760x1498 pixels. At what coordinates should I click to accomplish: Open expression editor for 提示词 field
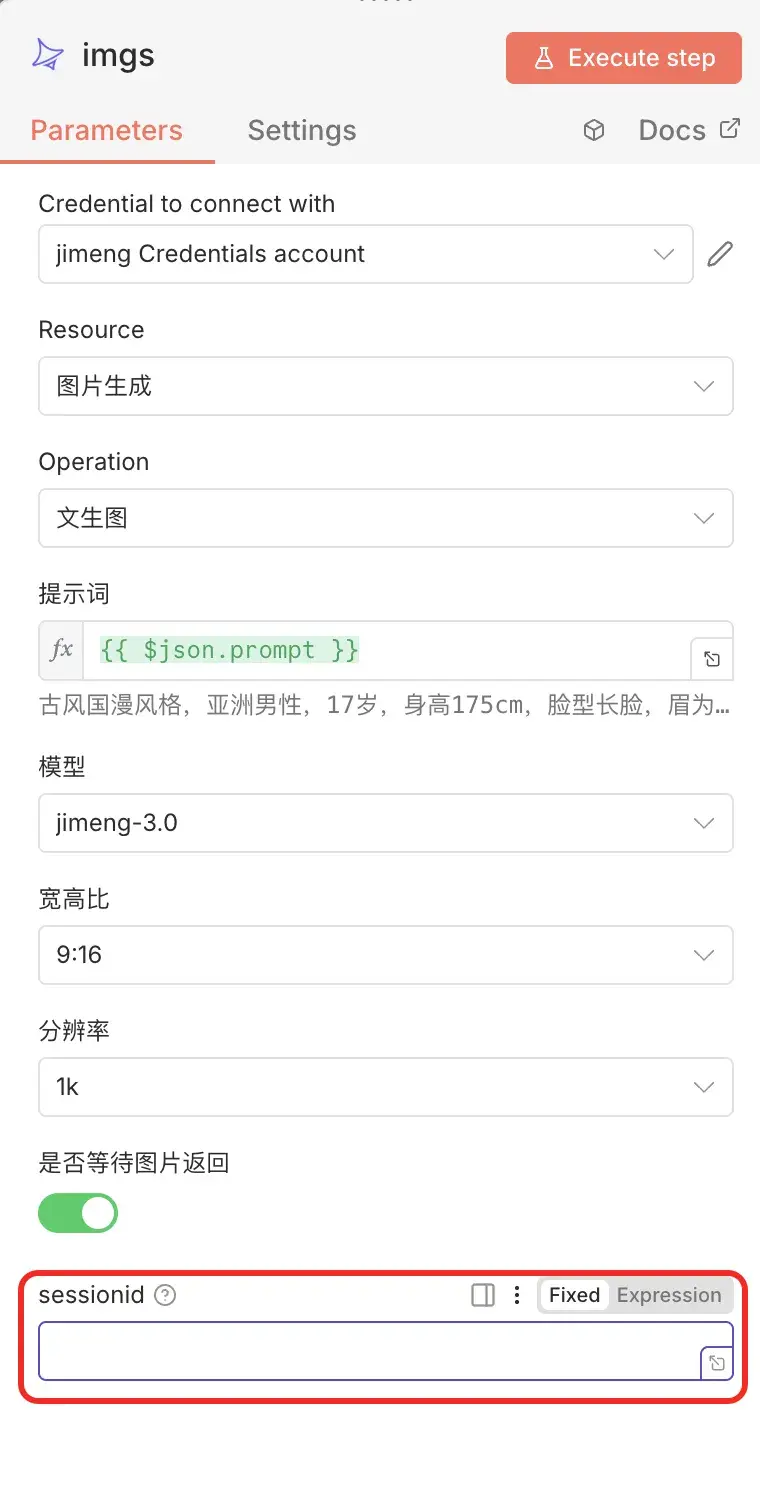pyautogui.click(x=711, y=659)
